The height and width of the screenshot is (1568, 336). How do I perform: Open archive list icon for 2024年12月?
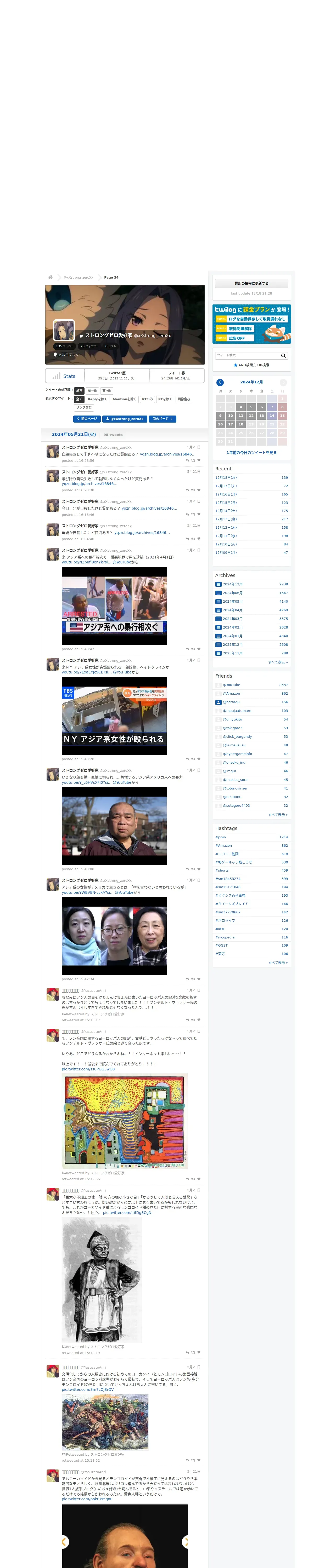(x=218, y=584)
